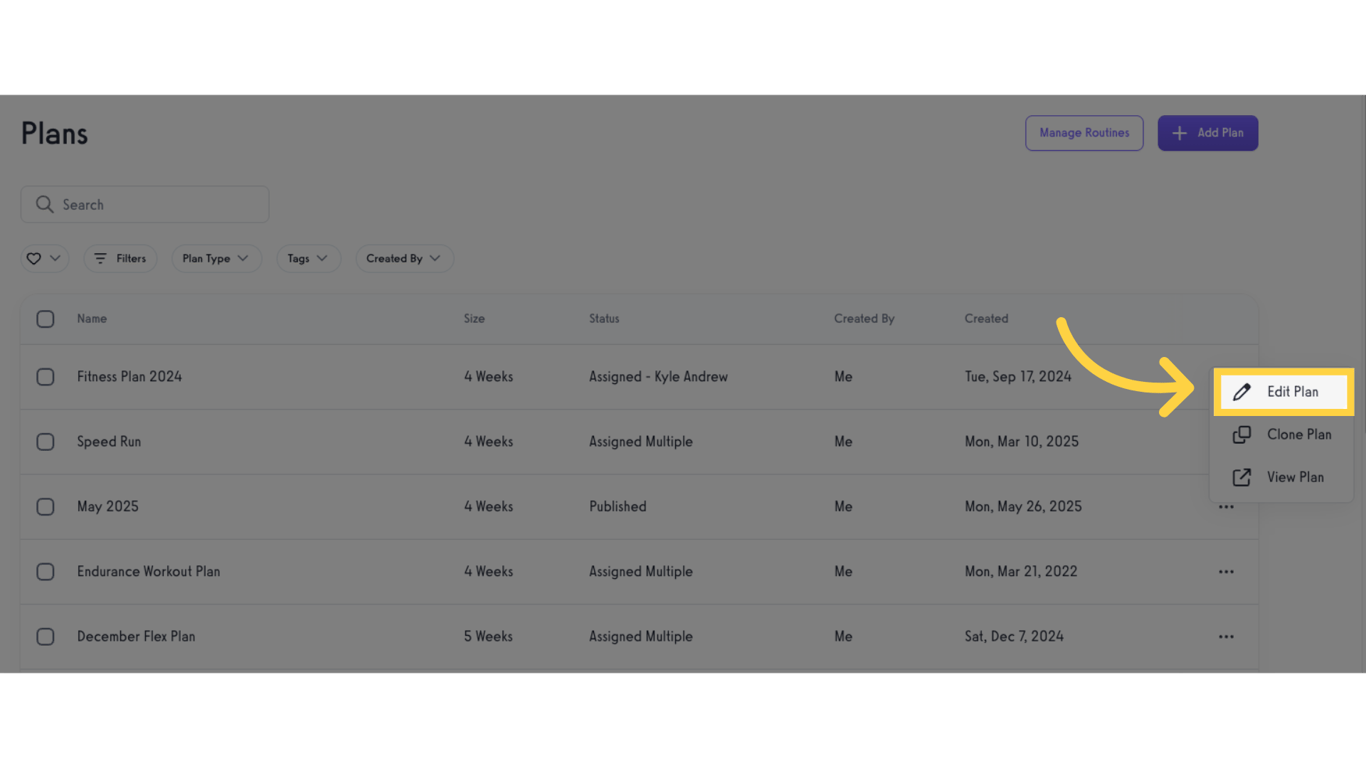The image size is (1366, 768).
Task: Click the pencil icon beside Edit Plan
Action: (1242, 392)
